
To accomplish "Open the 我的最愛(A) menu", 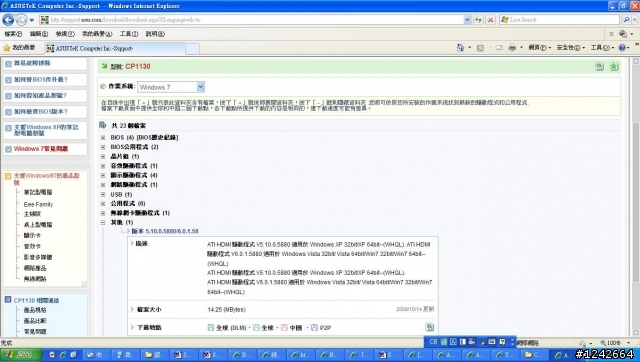I will click(97, 34).
